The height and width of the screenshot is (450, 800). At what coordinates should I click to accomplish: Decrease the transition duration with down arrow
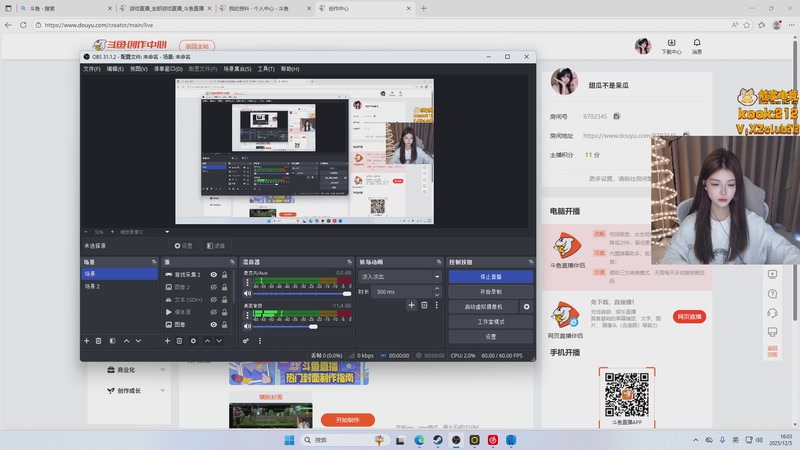437,295
